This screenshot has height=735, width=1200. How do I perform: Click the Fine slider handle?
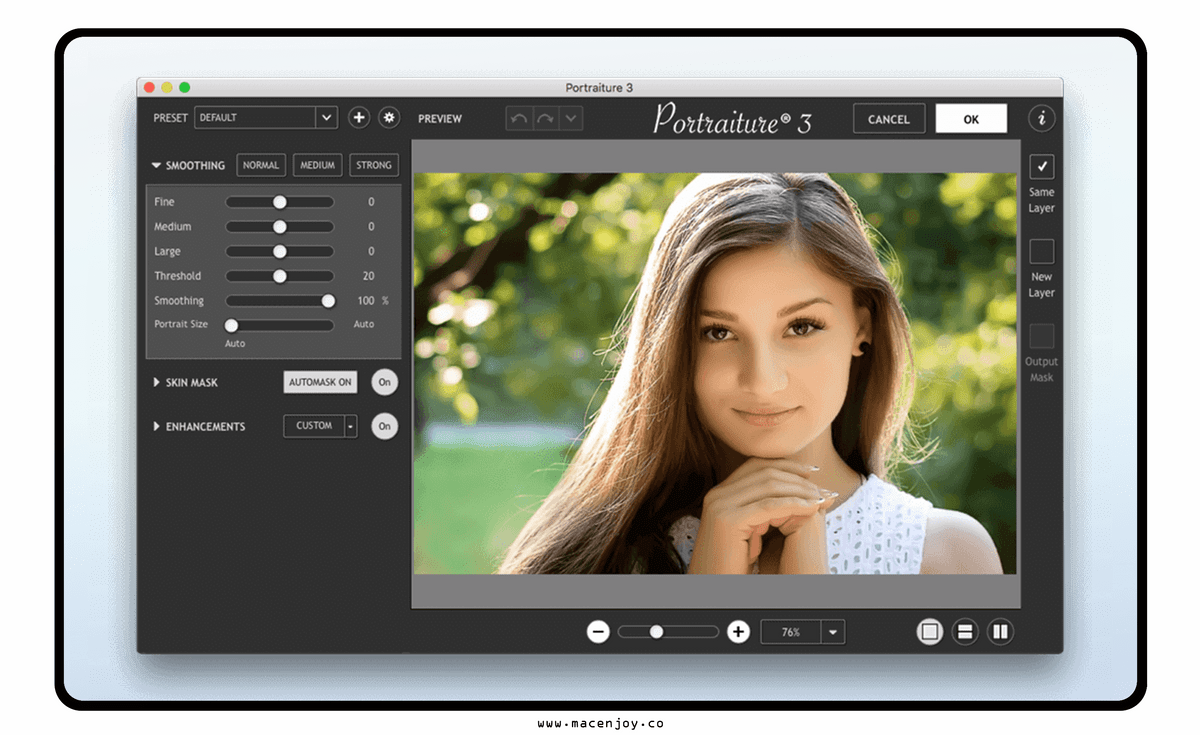click(x=280, y=202)
